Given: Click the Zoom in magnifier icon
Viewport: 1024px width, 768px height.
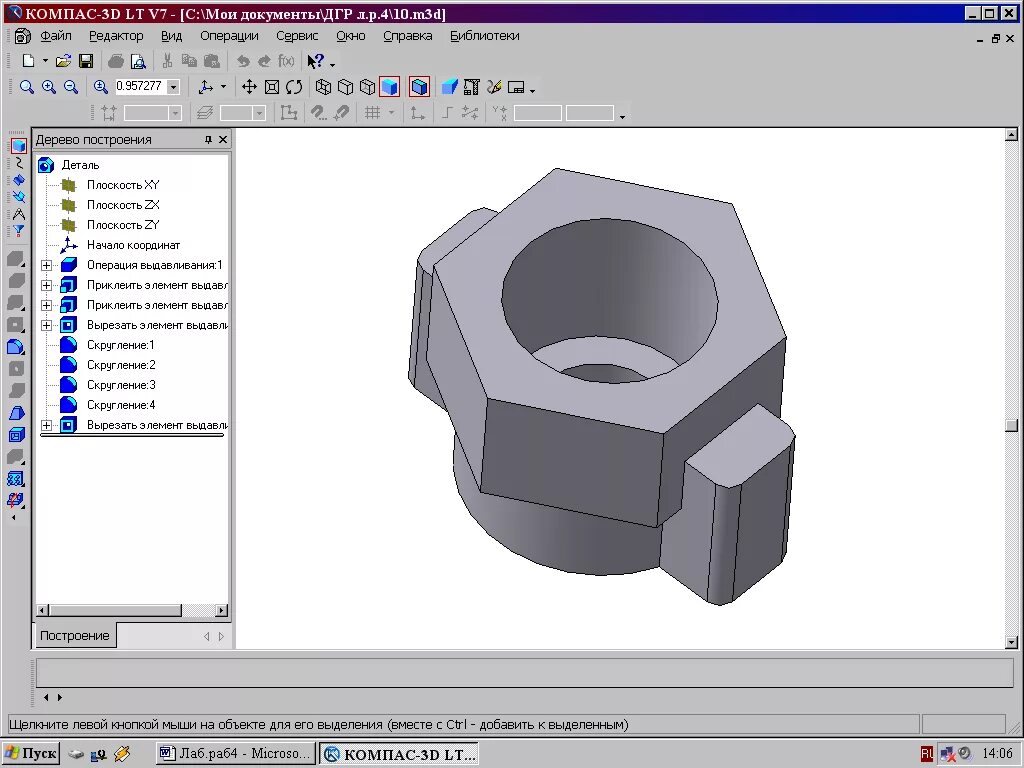Looking at the screenshot, I should [48, 87].
